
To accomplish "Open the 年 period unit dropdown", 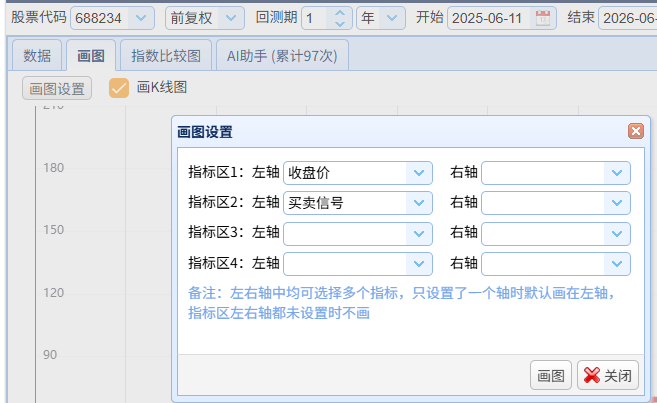I will coord(392,18).
